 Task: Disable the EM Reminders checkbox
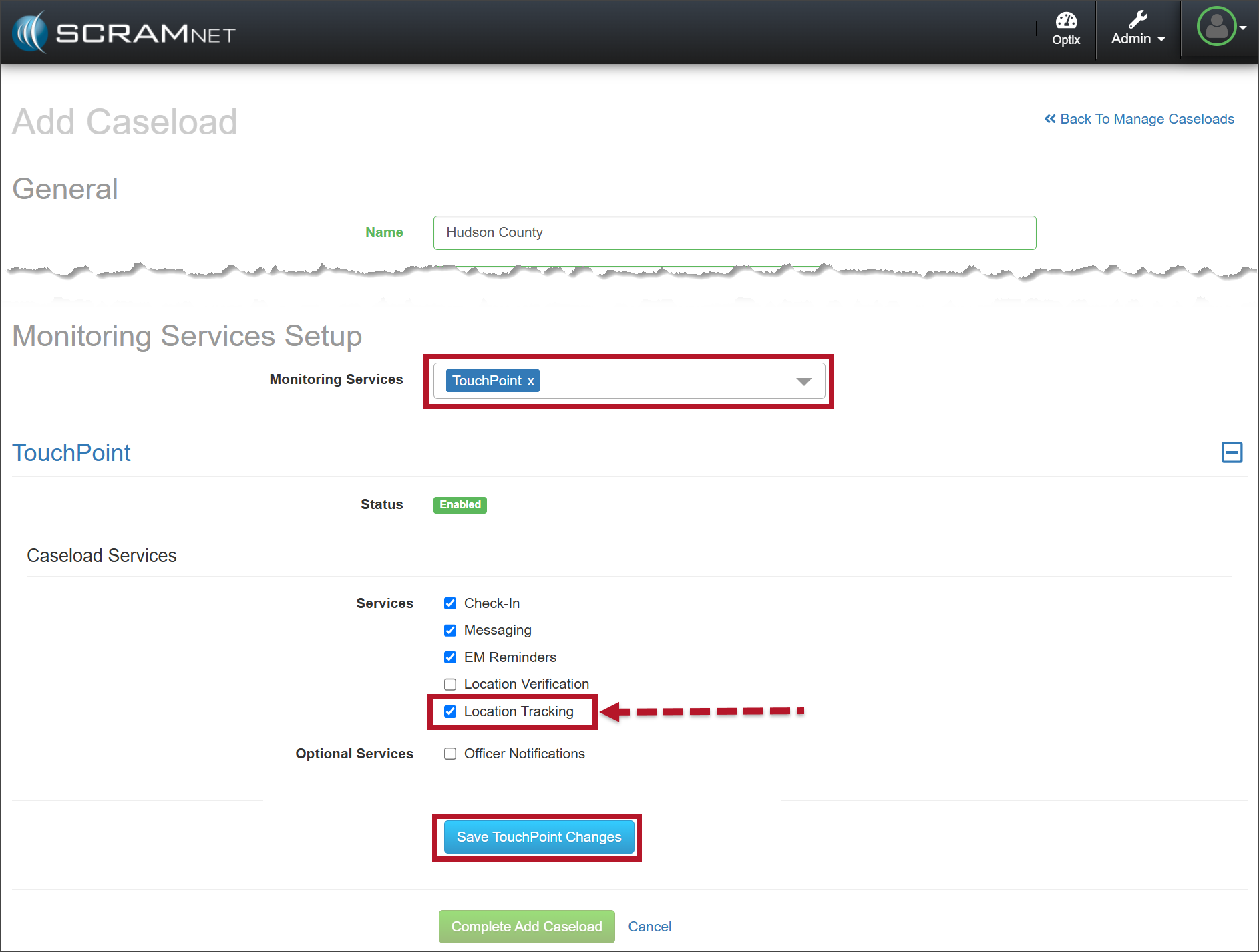[450, 657]
